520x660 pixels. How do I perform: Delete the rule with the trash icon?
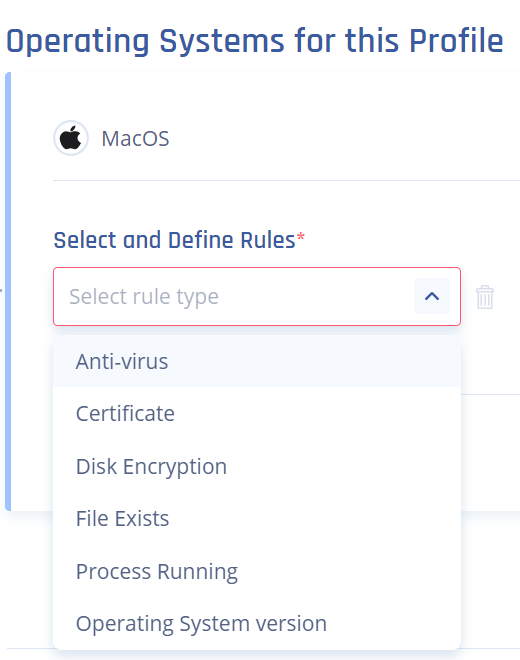pyautogui.click(x=485, y=297)
